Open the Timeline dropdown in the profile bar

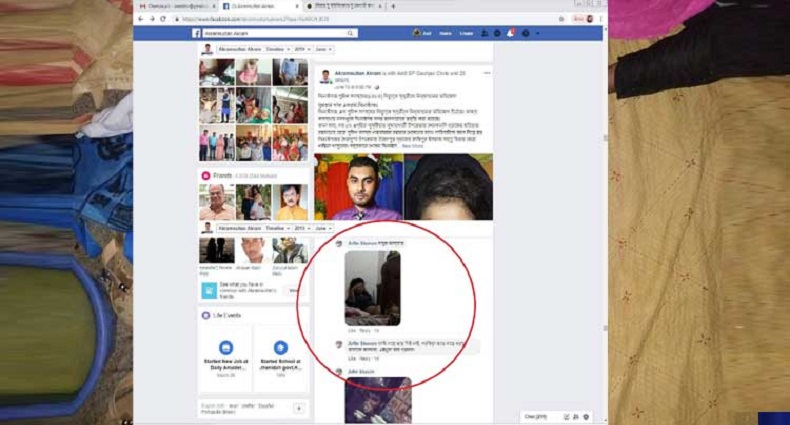(x=277, y=48)
